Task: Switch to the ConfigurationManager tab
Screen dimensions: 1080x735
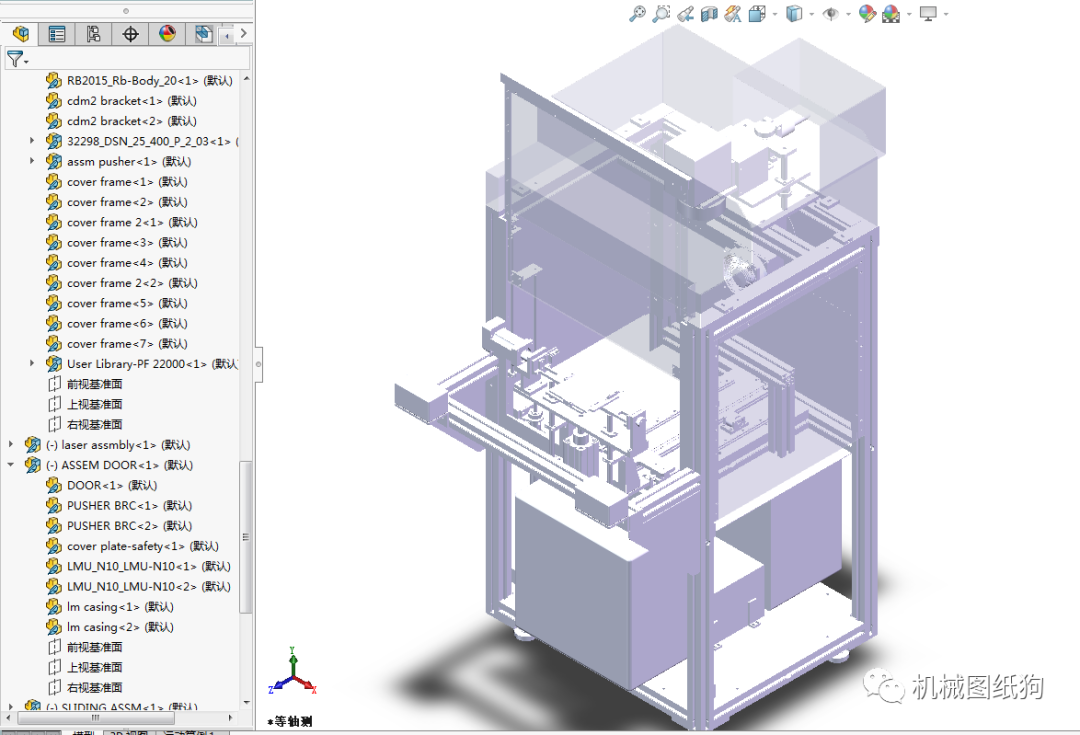Action: [x=93, y=34]
